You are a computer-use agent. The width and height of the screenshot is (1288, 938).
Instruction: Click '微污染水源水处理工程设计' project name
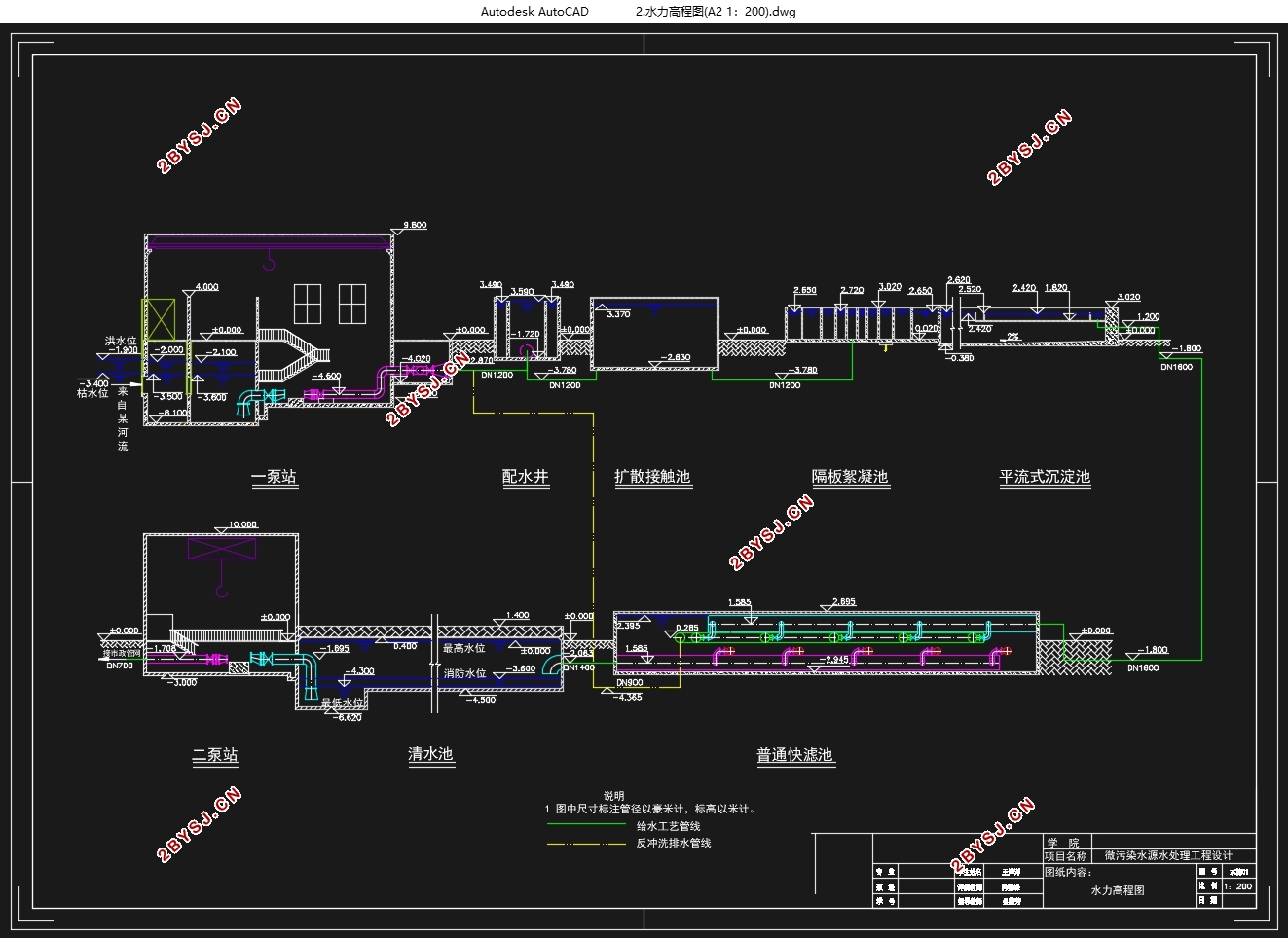[1168, 856]
